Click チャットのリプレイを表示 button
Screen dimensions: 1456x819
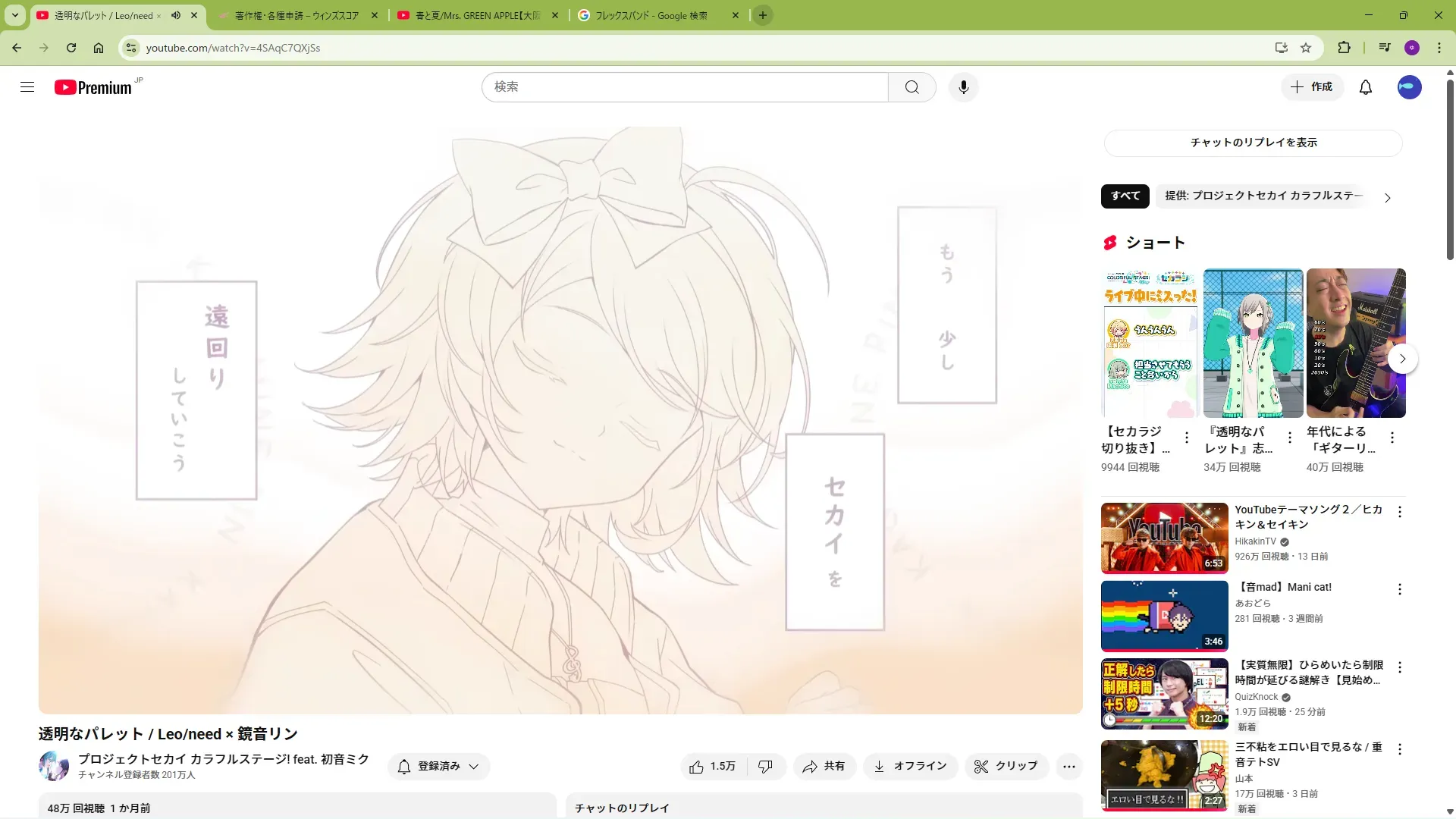click(1253, 143)
